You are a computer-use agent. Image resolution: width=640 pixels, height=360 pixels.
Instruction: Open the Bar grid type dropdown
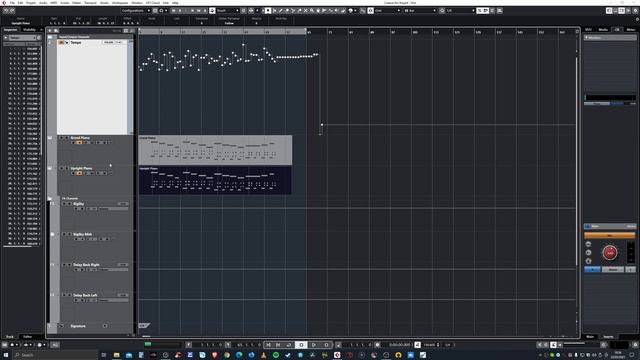point(420,11)
